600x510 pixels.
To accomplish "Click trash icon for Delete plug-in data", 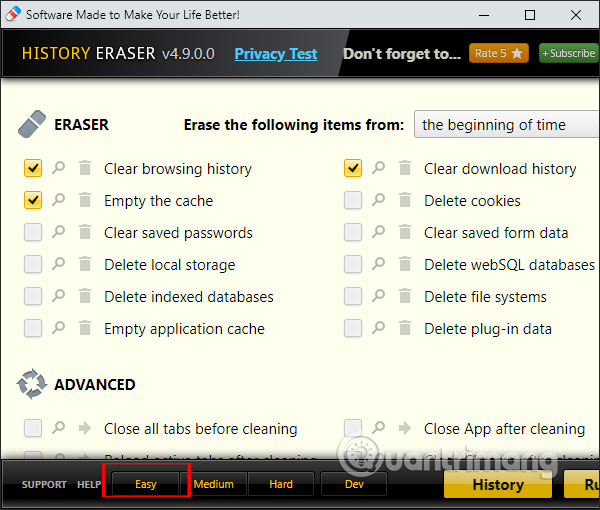I will click(405, 328).
